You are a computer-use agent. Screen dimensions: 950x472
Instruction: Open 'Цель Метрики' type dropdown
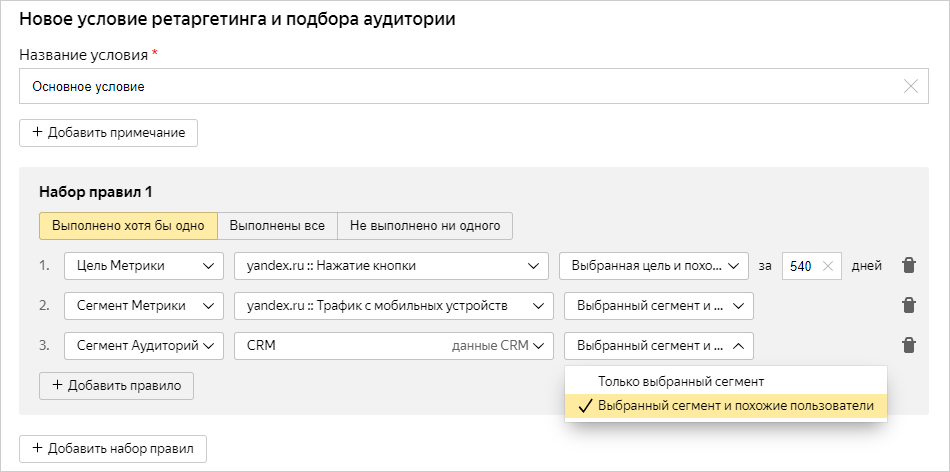(x=143, y=266)
